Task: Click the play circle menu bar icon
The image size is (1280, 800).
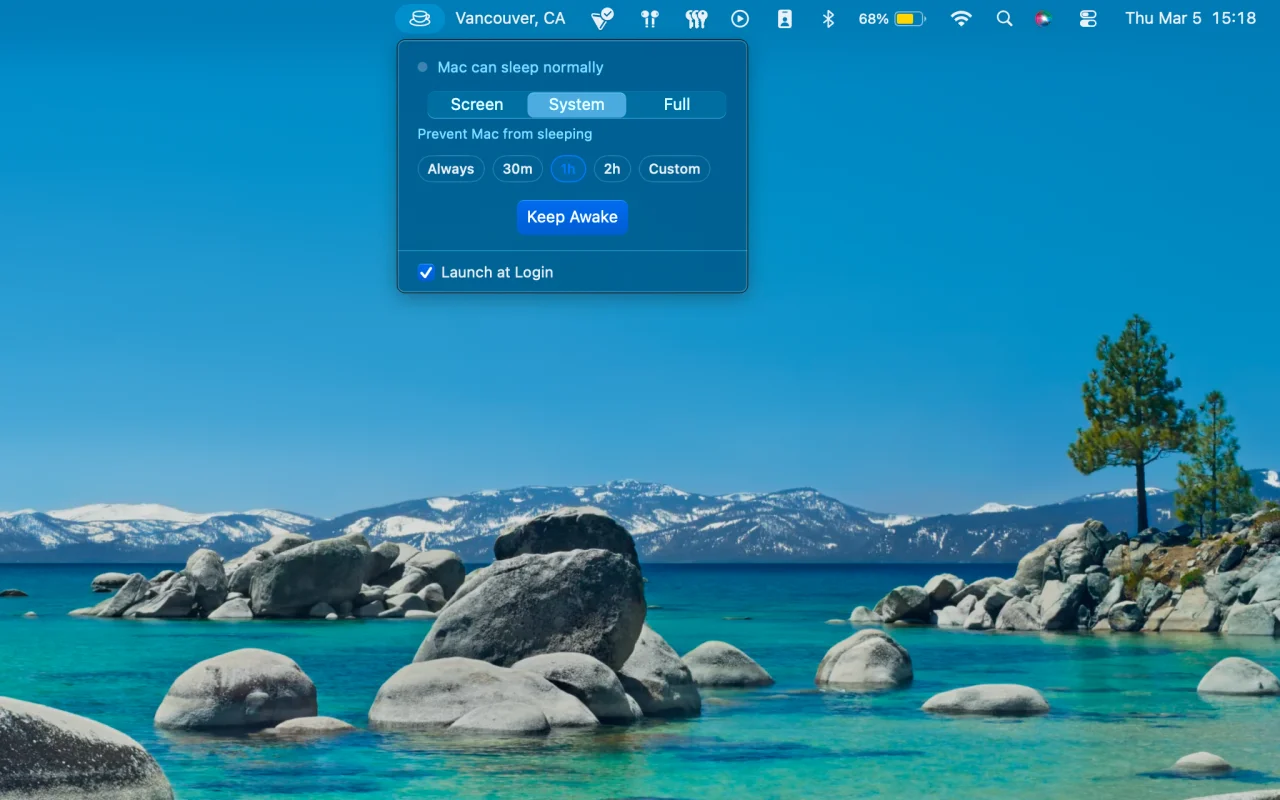Action: (x=740, y=18)
